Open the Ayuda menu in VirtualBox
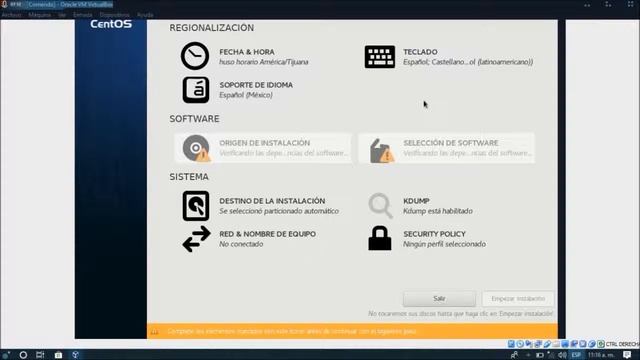This screenshot has height=360, width=640. click(145, 15)
